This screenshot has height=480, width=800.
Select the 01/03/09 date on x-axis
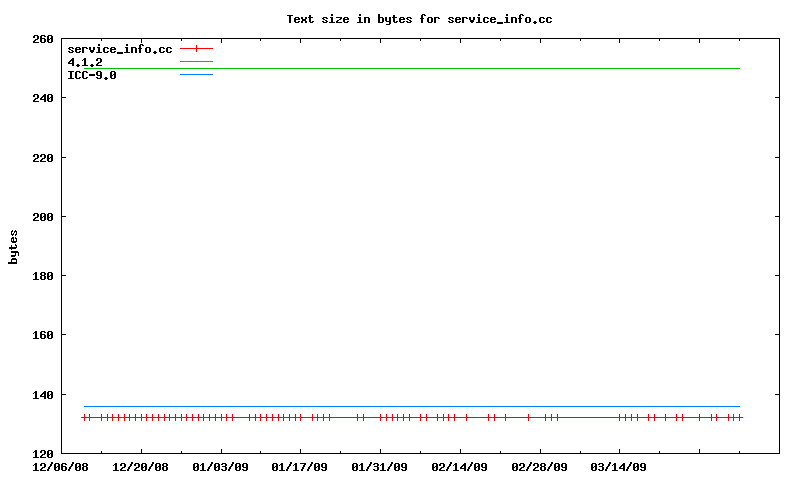point(220,466)
